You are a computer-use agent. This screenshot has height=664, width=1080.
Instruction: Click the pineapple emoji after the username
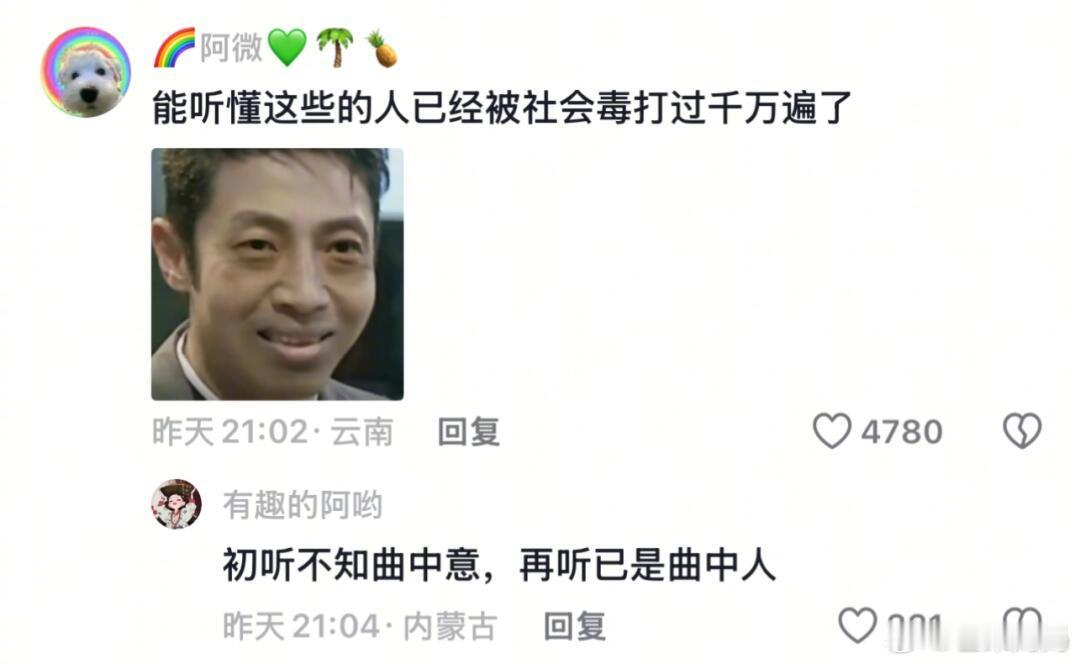[x=382, y=48]
